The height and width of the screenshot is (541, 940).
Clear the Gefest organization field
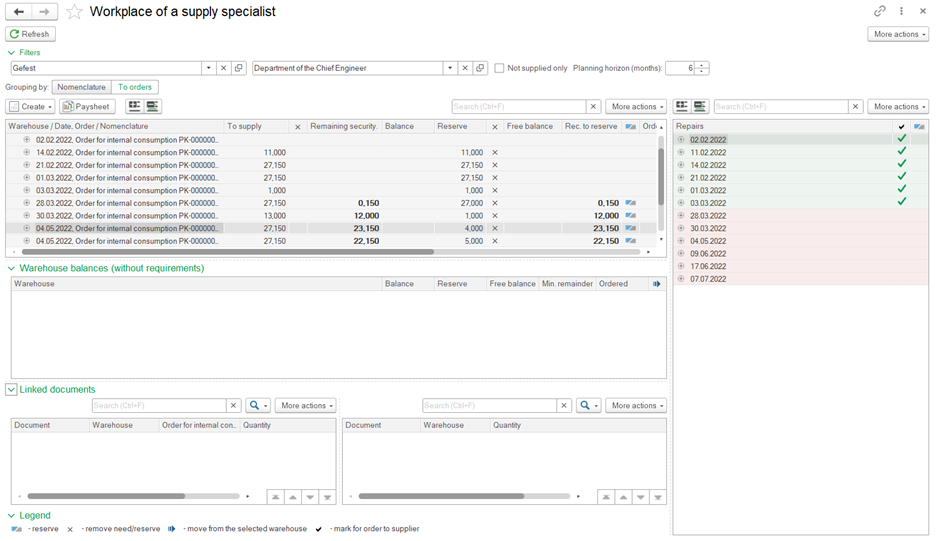coord(224,68)
